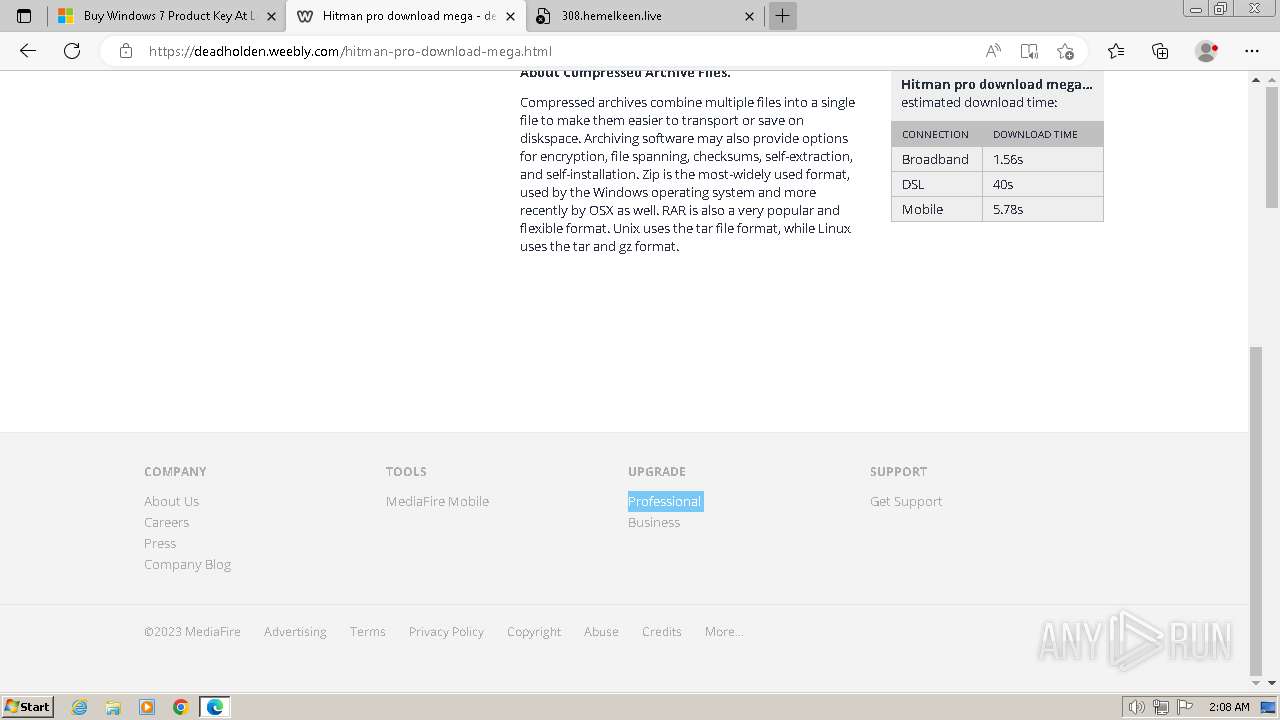1280x720 pixels.
Task: Click the 40s download time value
Action: point(1003,184)
